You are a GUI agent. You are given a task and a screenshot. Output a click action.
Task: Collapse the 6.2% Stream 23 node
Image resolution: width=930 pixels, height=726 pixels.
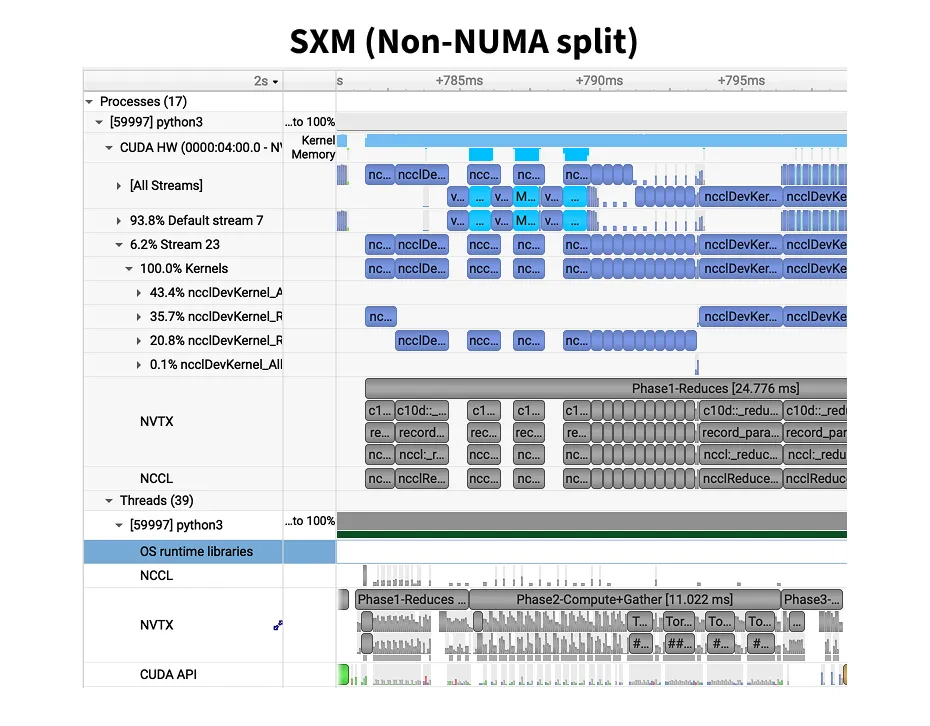click(119, 244)
